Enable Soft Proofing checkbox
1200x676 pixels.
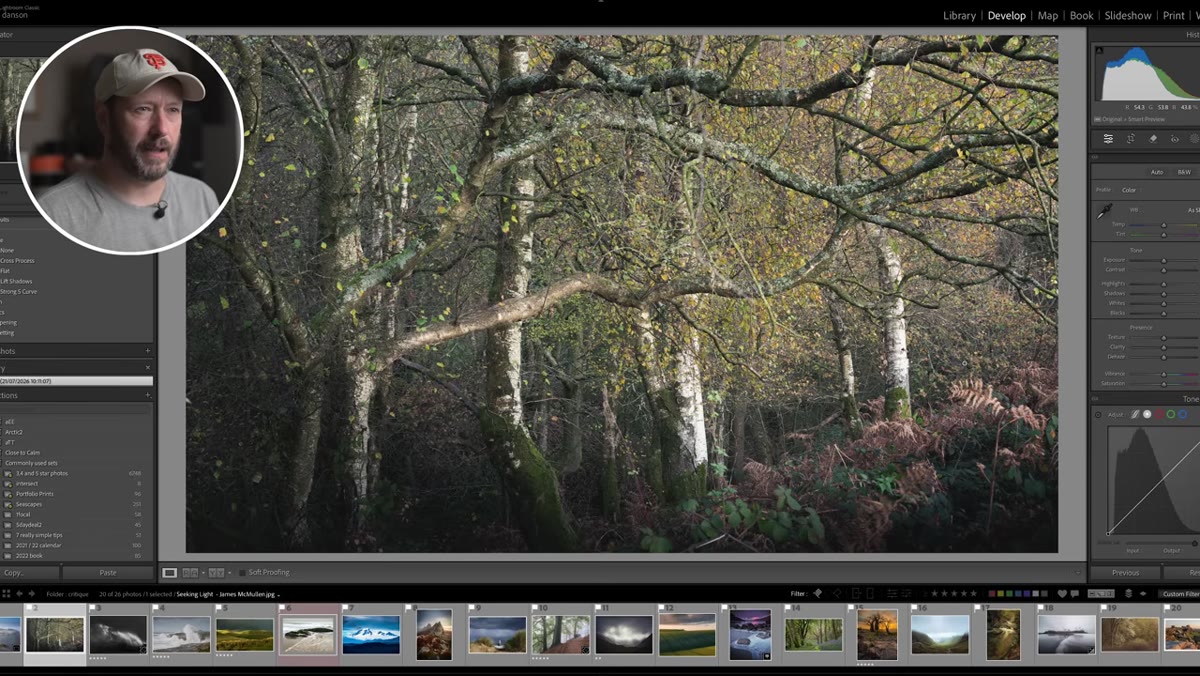click(242, 573)
